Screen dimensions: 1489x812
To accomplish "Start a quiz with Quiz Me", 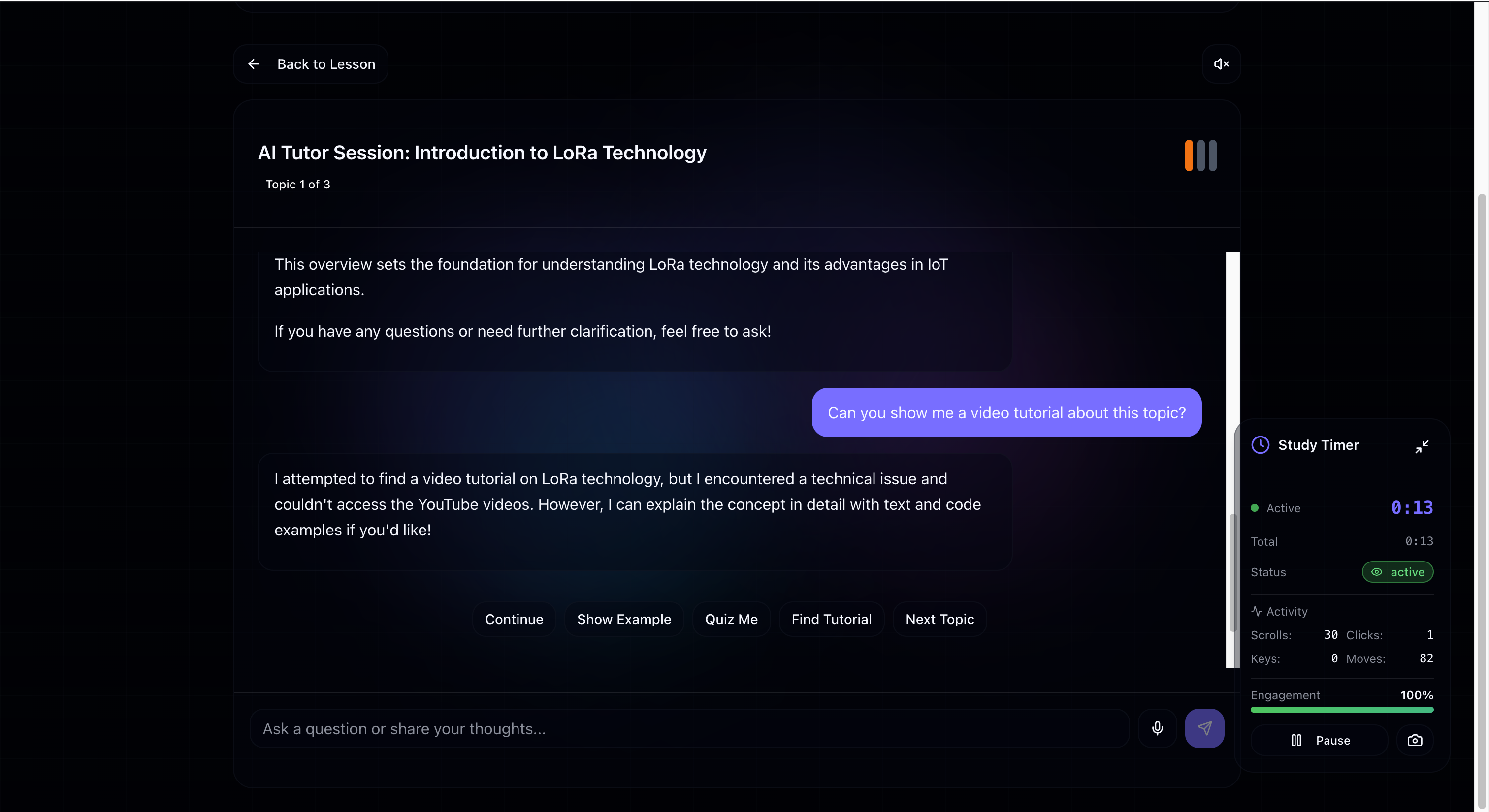I will (x=731, y=619).
